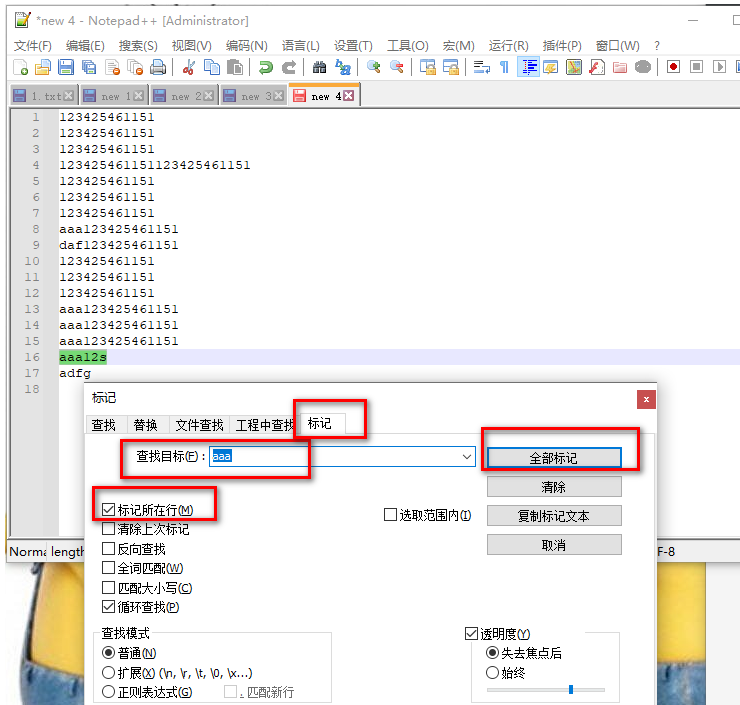The image size is (740, 705).
Task: Open the 文件 menu
Action: (x=33, y=46)
